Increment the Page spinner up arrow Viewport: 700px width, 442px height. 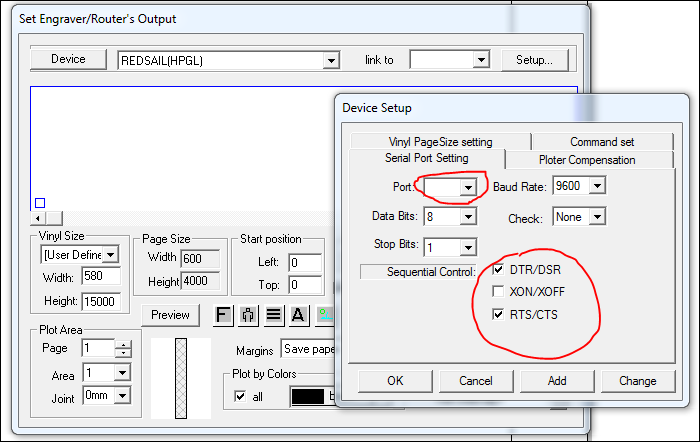tap(123, 344)
